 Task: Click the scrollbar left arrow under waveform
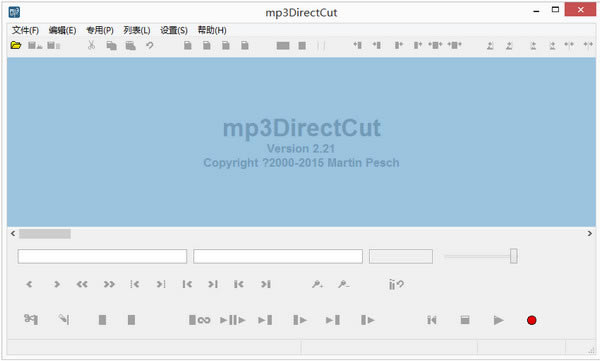pos(13,234)
